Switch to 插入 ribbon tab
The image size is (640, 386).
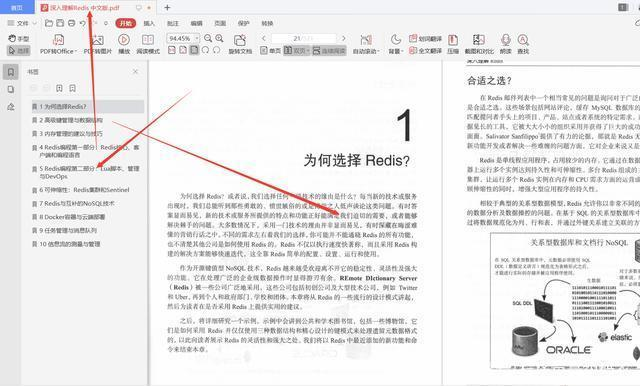click(x=149, y=23)
